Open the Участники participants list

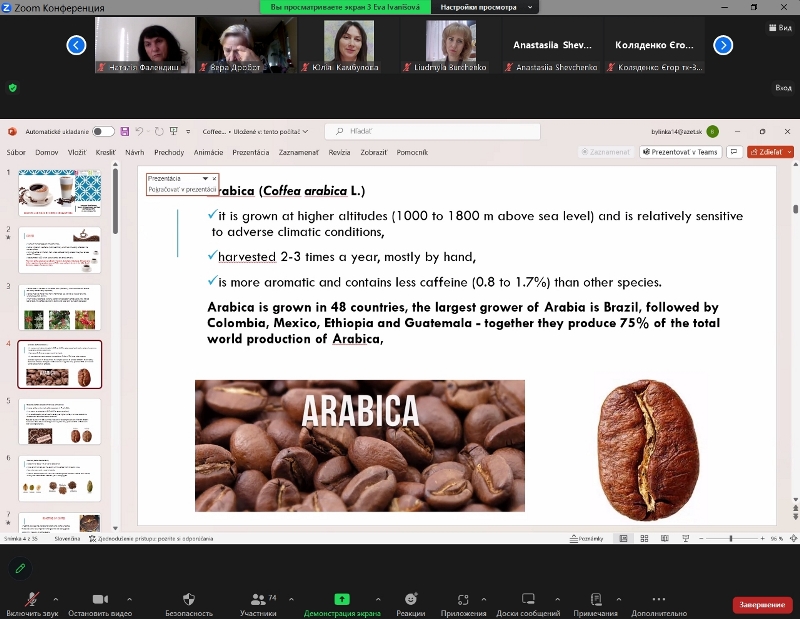(x=258, y=598)
